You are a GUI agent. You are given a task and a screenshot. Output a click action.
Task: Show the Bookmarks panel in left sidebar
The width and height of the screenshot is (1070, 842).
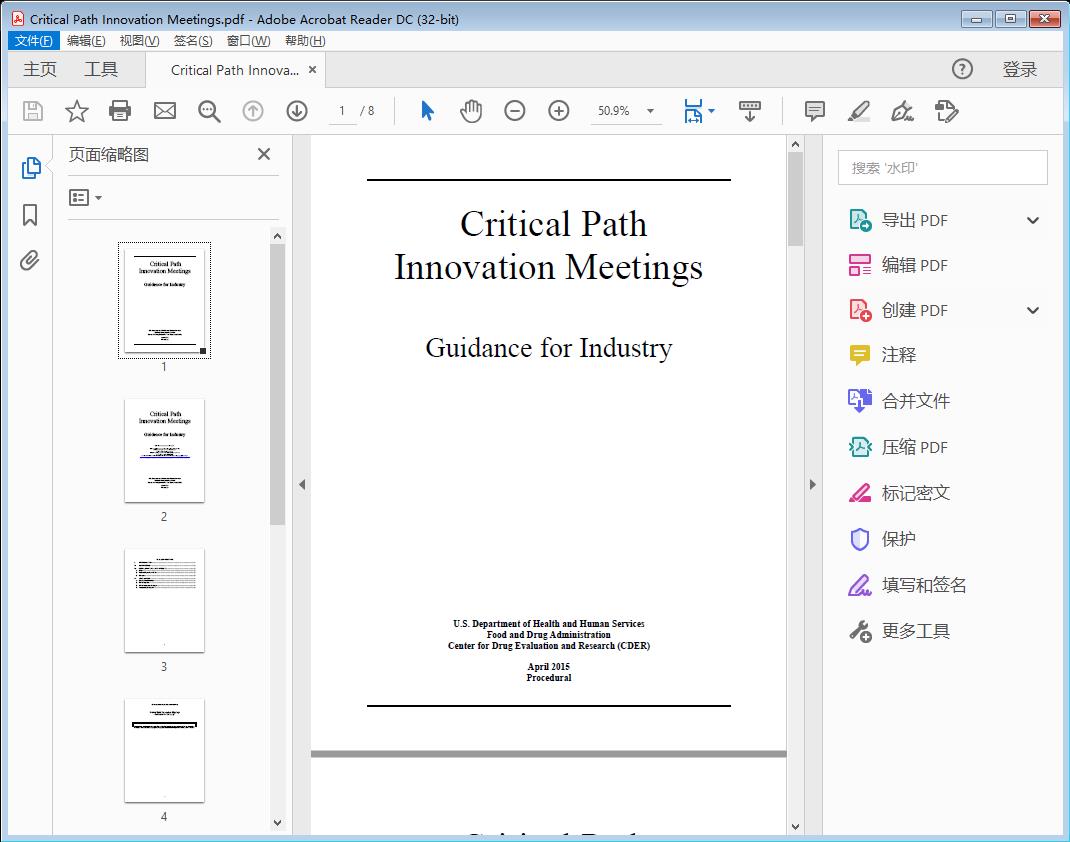(29, 213)
